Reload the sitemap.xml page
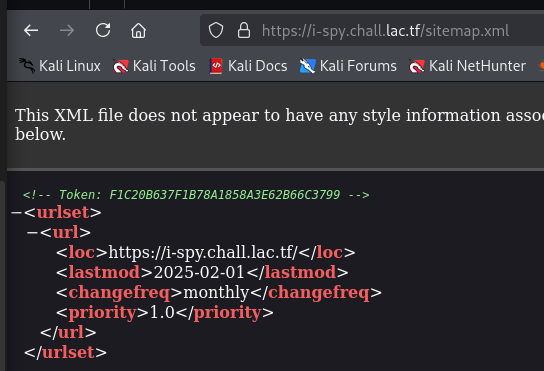This screenshot has width=544, height=371. (x=103, y=30)
